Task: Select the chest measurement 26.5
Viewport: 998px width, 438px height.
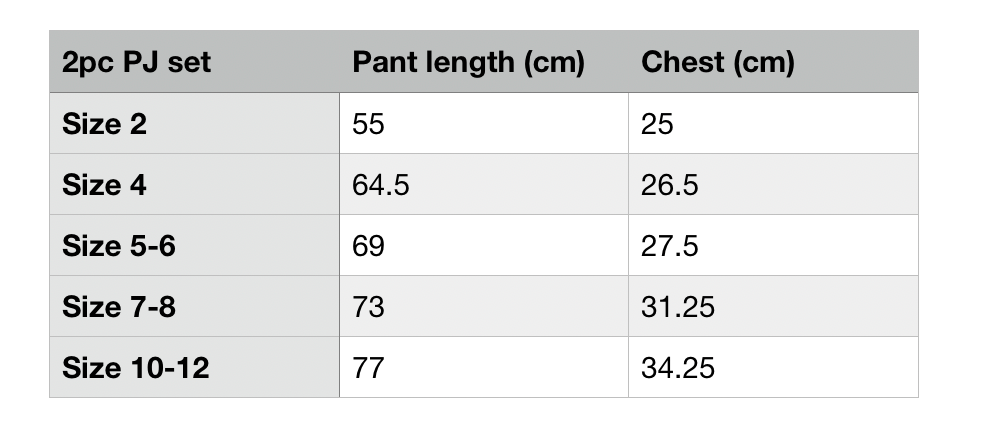Action: pos(669,185)
